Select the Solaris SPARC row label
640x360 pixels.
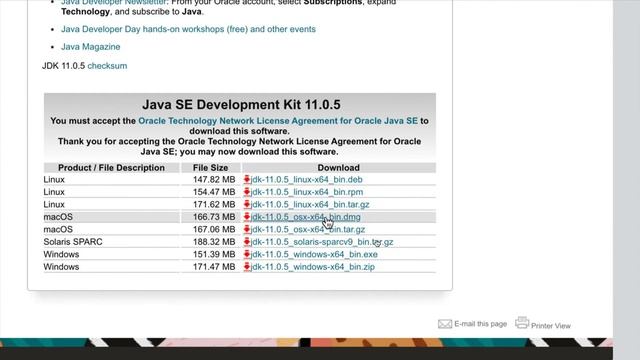(x=73, y=242)
